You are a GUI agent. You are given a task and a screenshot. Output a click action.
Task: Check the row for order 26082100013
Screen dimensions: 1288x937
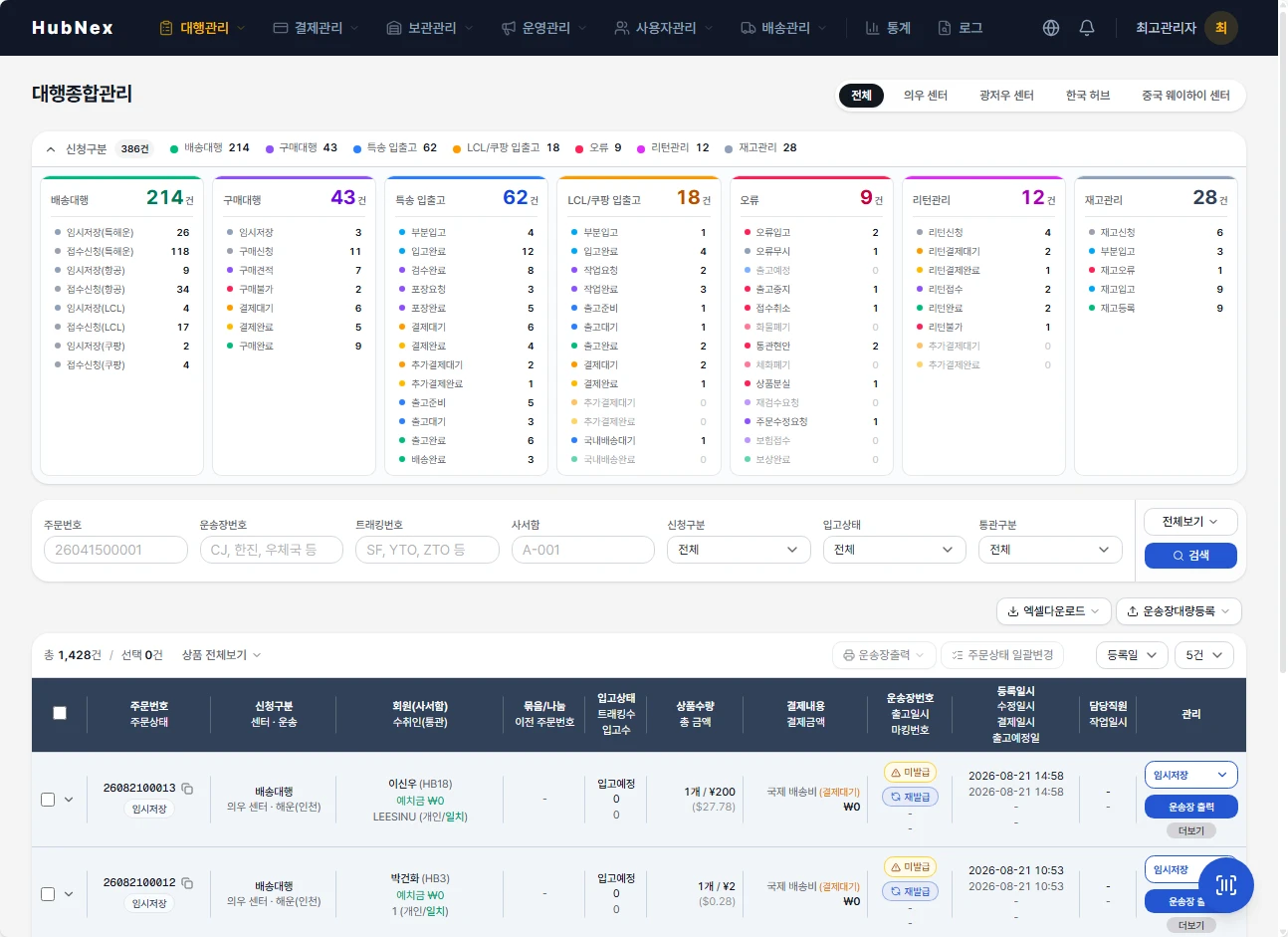[x=48, y=800]
